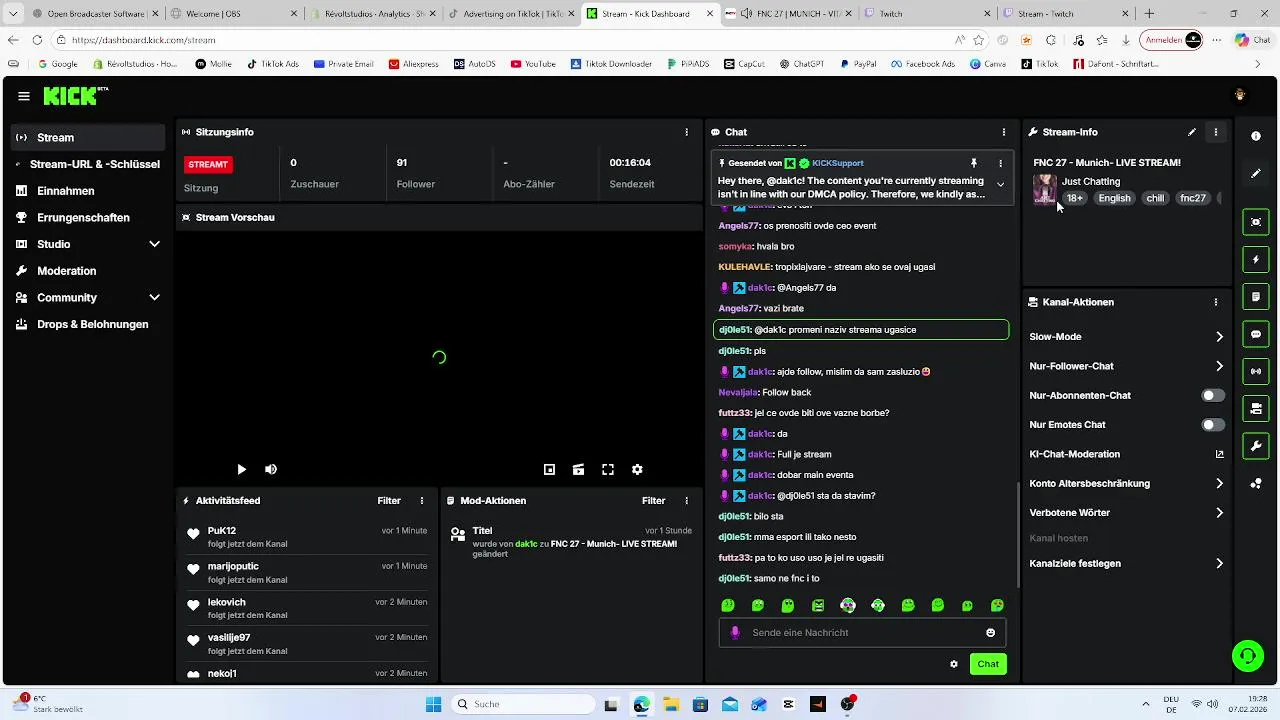Open picture-in-picture on the stream preview

(549, 469)
